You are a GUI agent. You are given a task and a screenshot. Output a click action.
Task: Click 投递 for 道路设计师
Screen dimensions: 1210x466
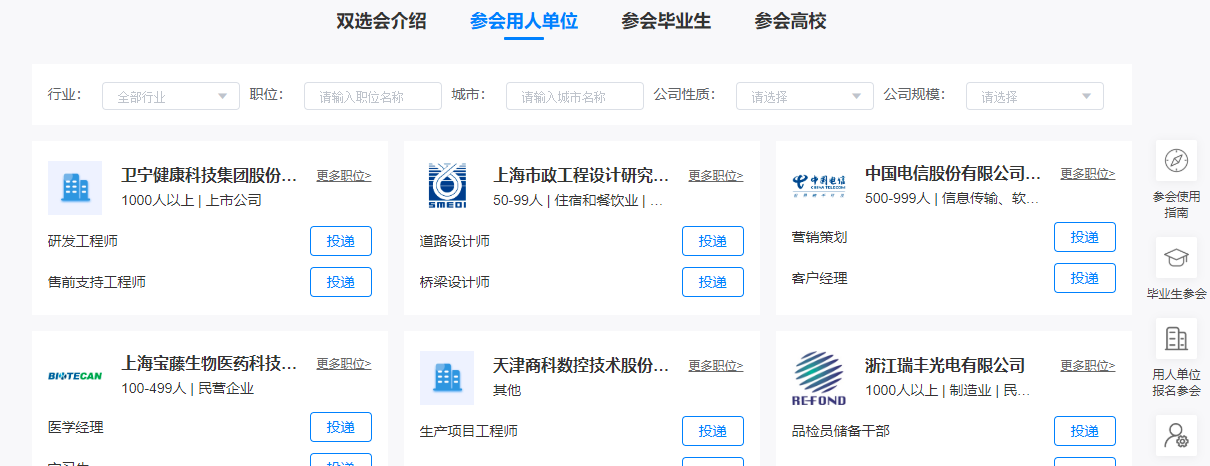[x=713, y=241]
